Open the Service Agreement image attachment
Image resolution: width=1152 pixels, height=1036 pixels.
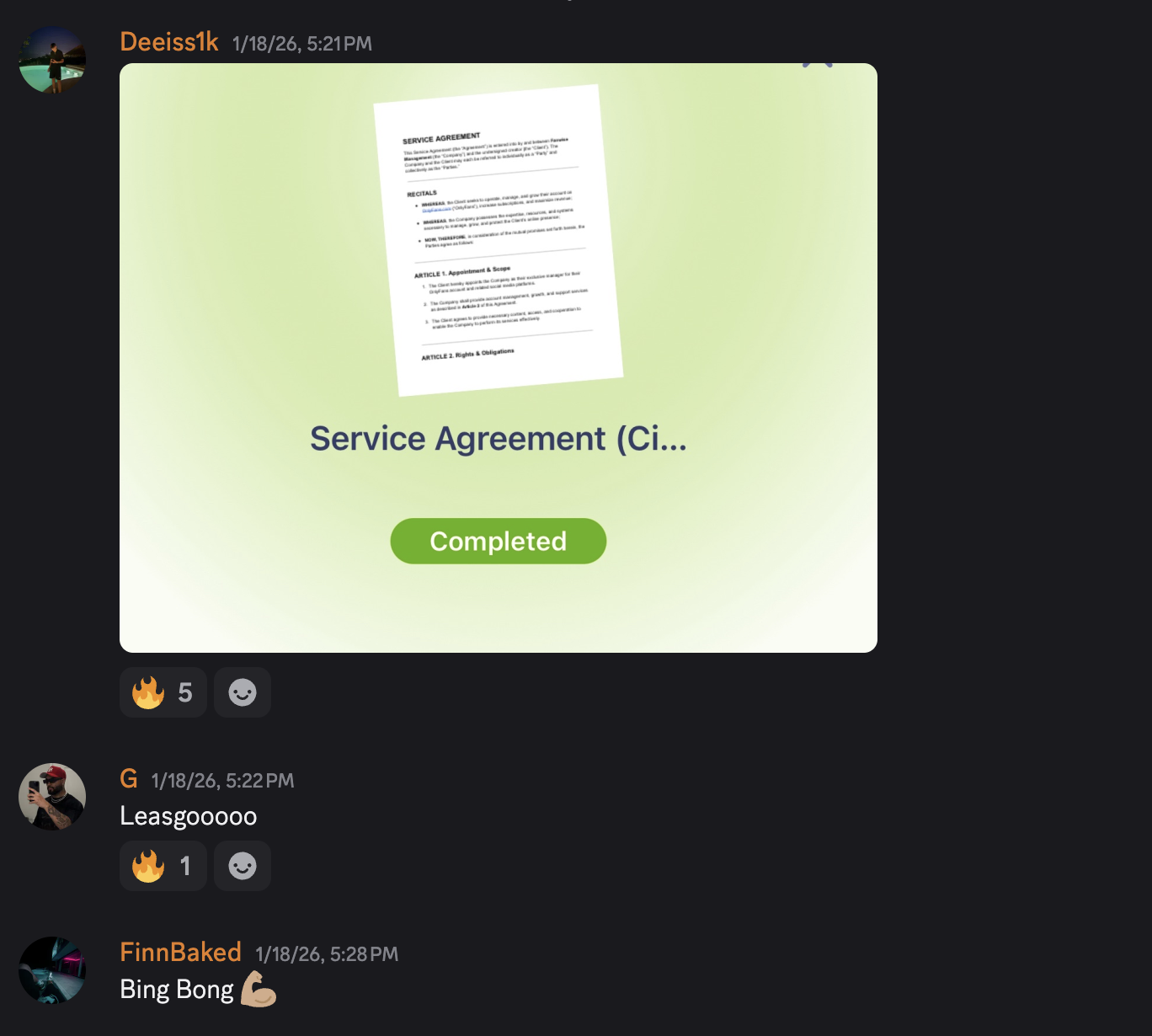499,358
